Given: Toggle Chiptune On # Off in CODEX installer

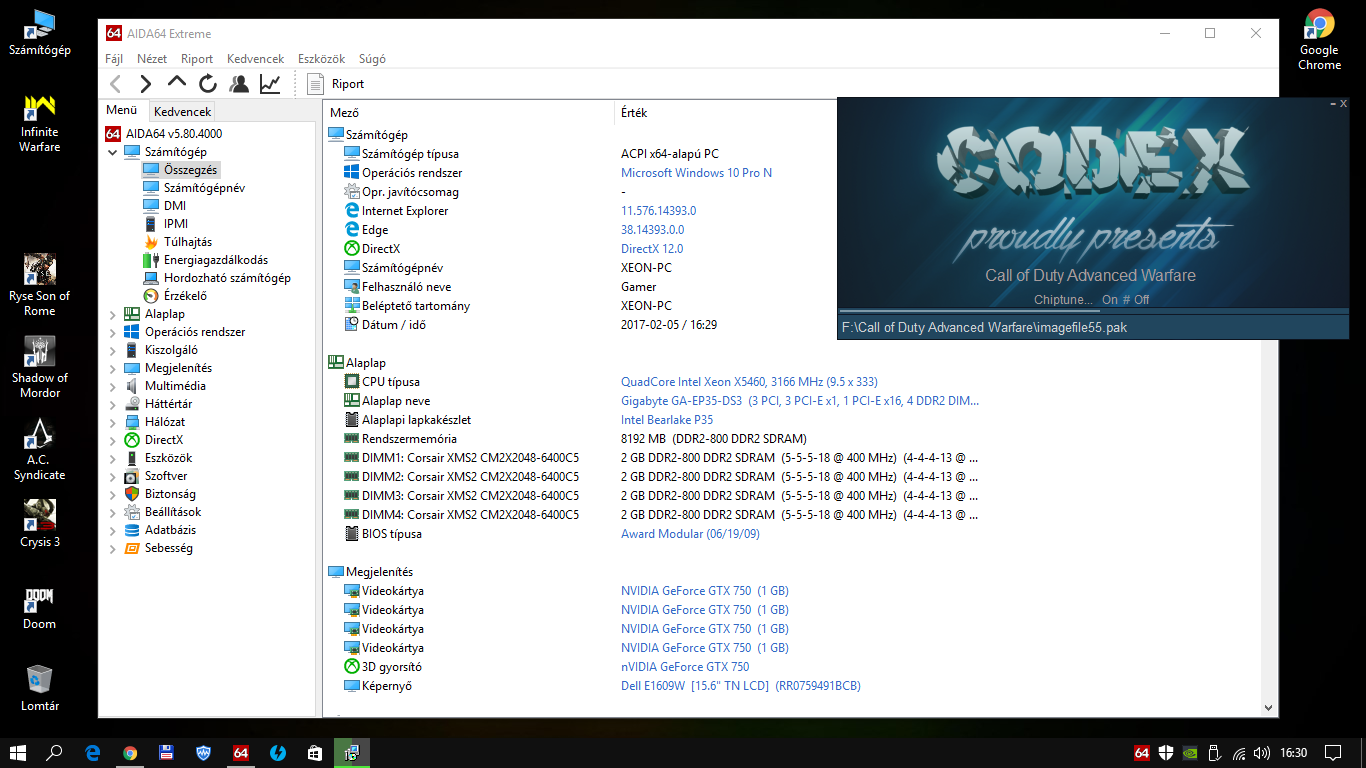Looking at the screenshot, I should 1091,300.
